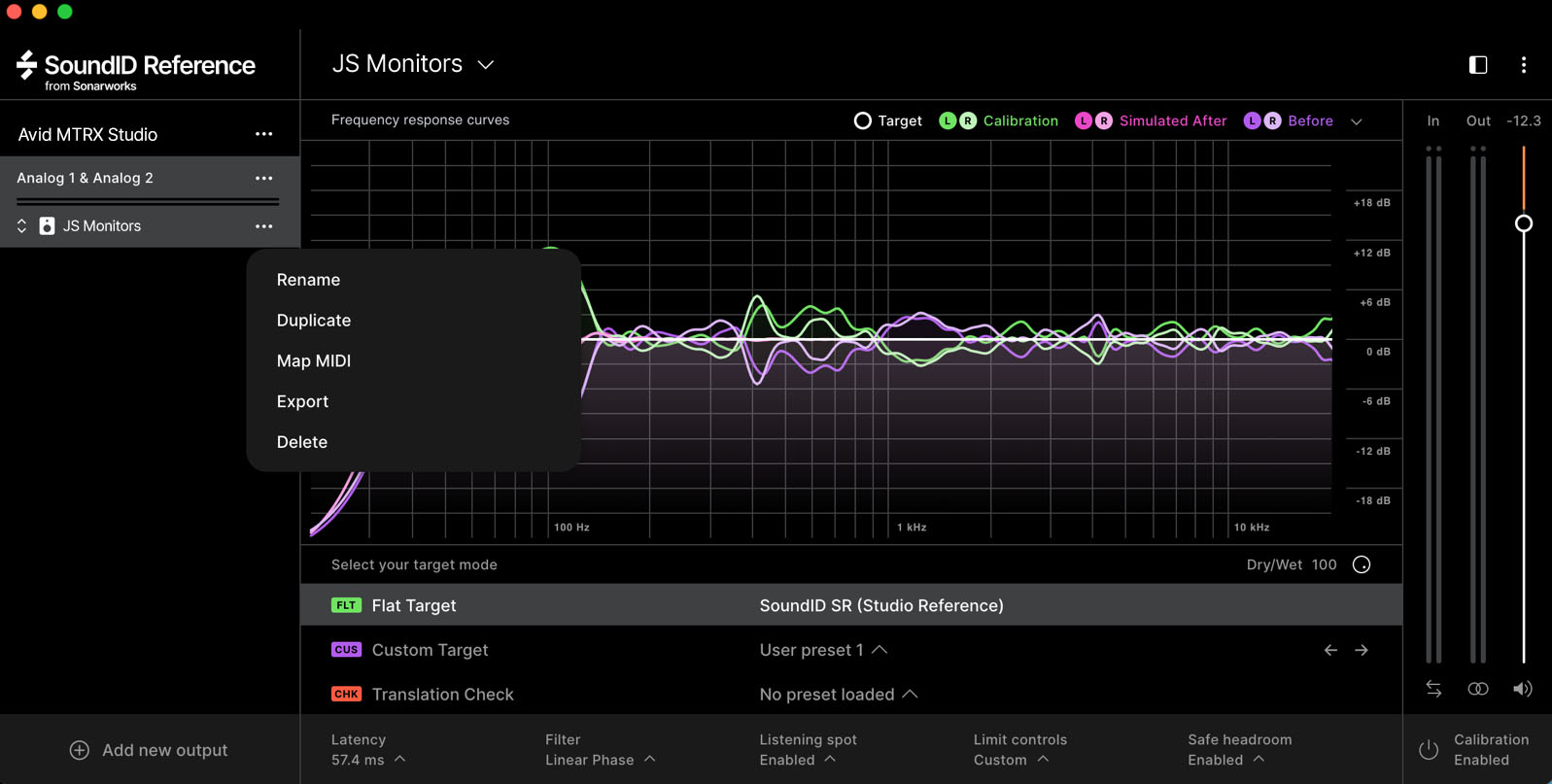Open the vertical three-dot app menu
This screenshot has width=1552, height=784.
[x=1524, y=64]
